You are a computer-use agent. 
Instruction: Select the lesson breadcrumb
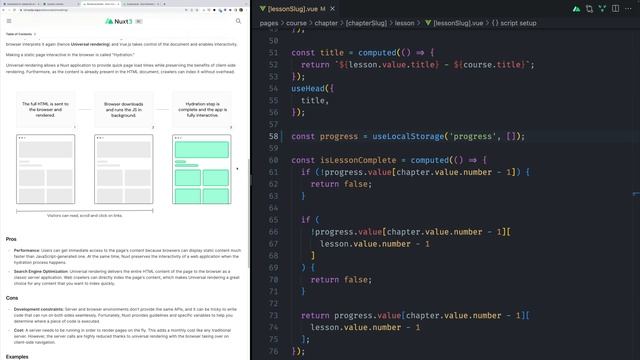[404, 23]
